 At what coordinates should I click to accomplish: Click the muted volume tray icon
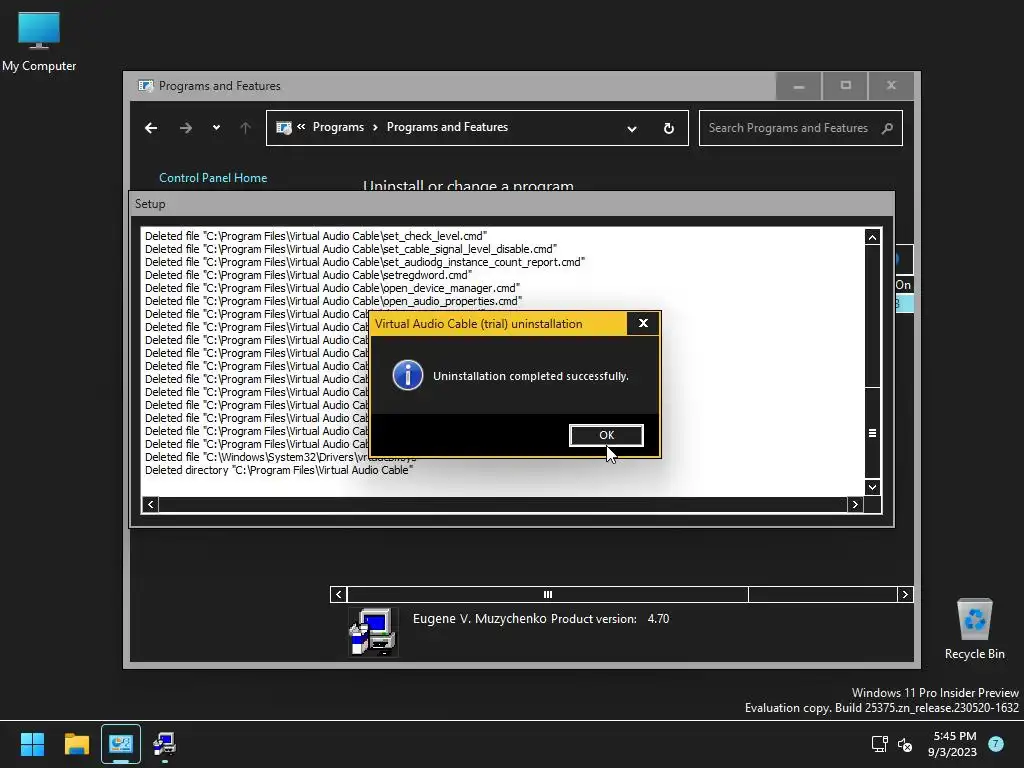[x=905, y=744]
